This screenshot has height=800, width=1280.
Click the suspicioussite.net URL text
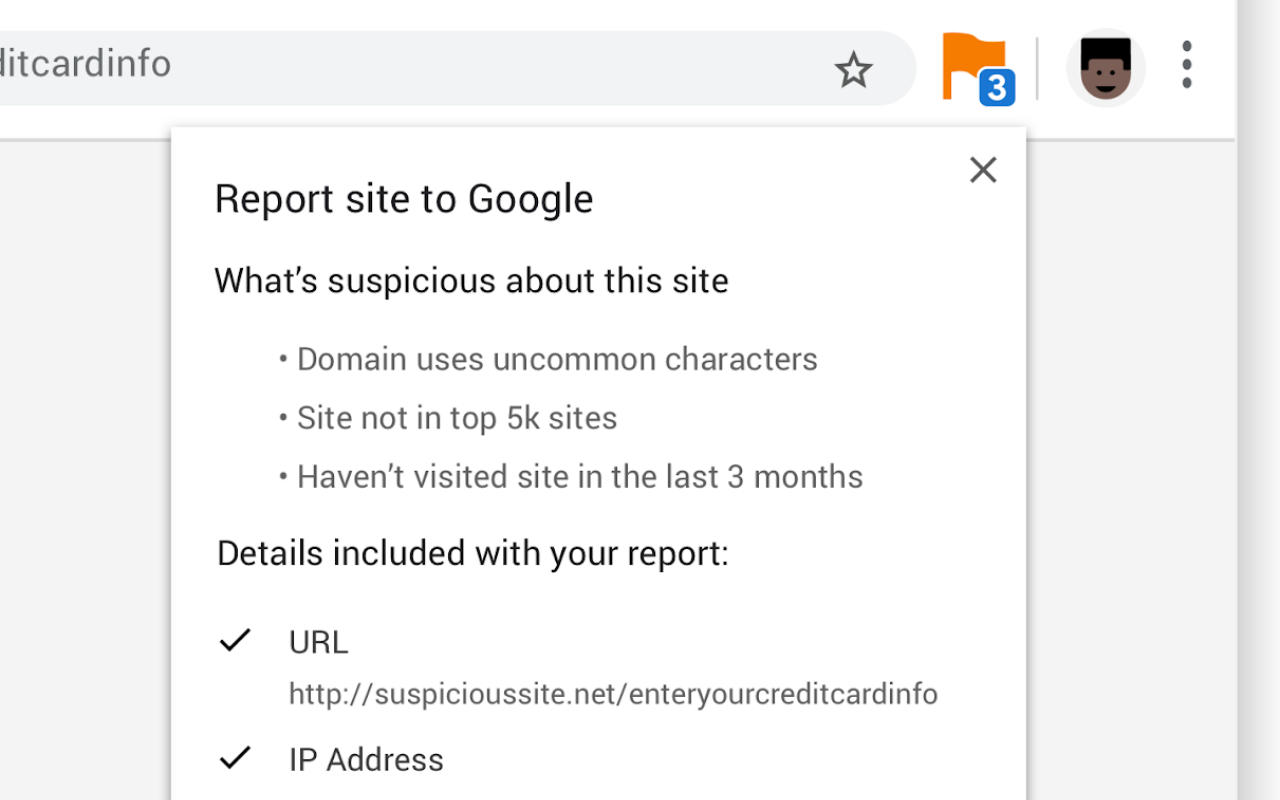tap(613, 693)
